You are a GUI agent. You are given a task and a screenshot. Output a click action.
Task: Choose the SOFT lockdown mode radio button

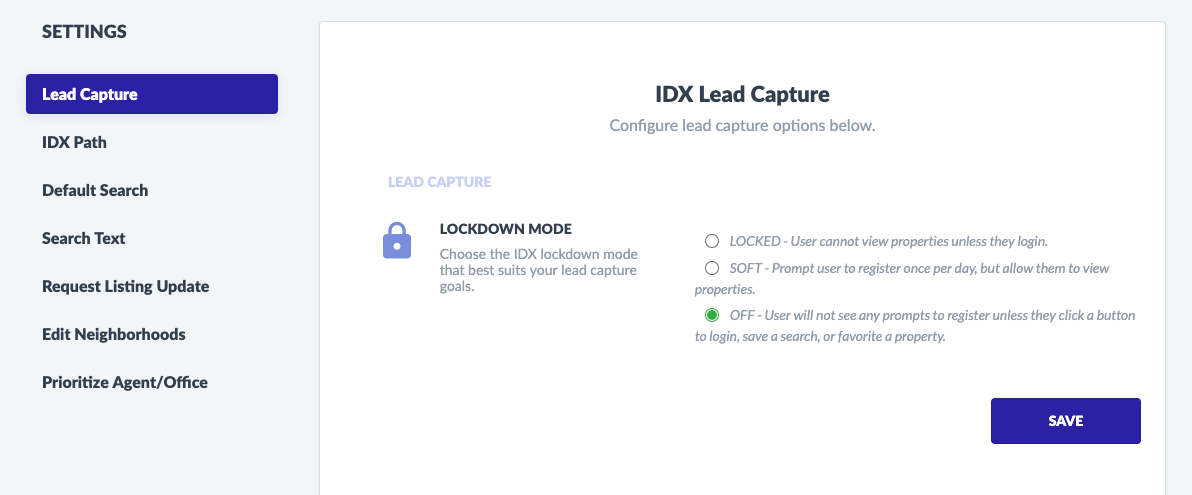[712, 268]
